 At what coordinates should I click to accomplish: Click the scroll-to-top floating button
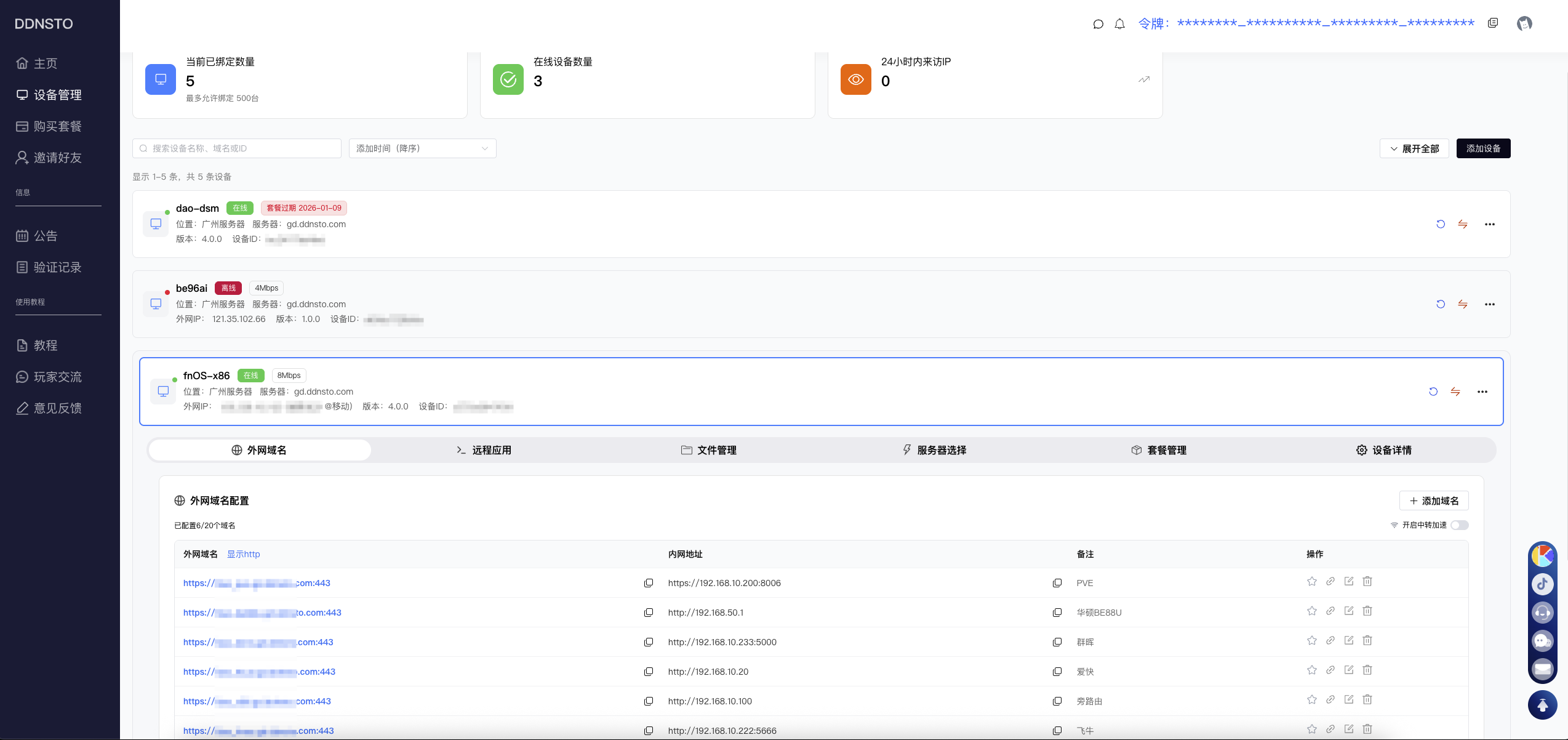(1543, 706)
